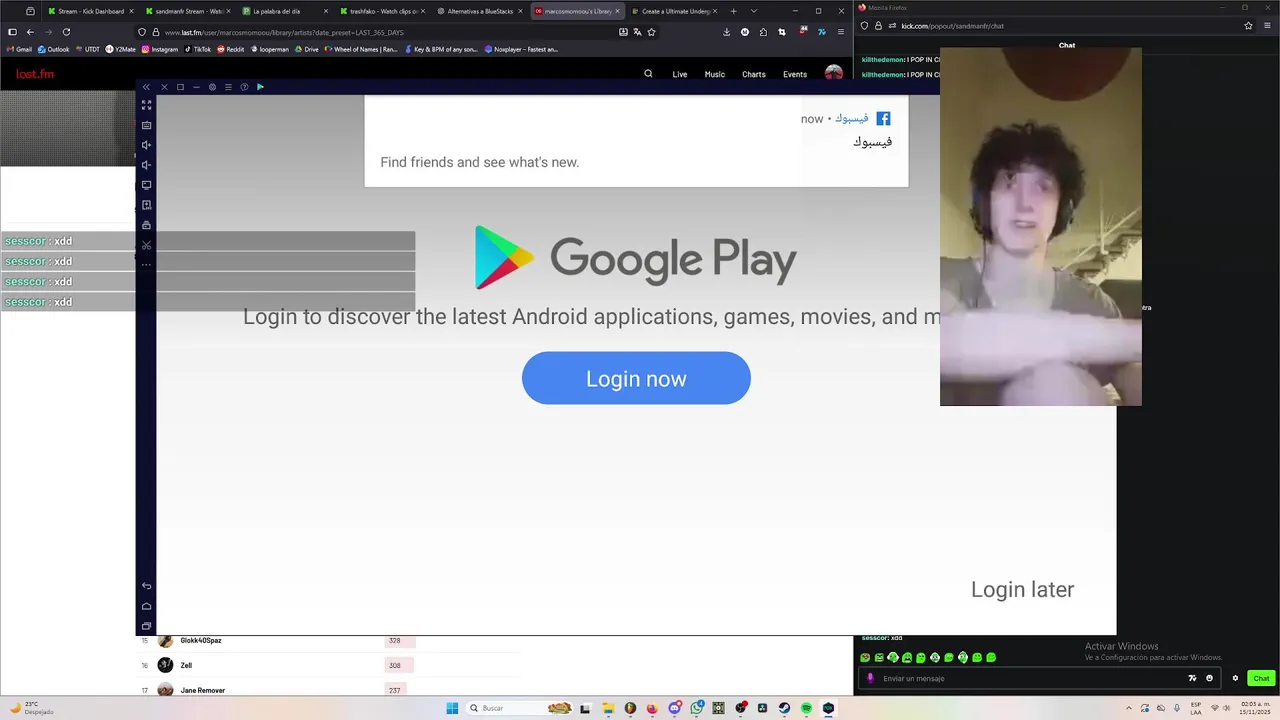Click the Jane Remover artist row
Screen dimensions: 1280x720
pos(330,690)
